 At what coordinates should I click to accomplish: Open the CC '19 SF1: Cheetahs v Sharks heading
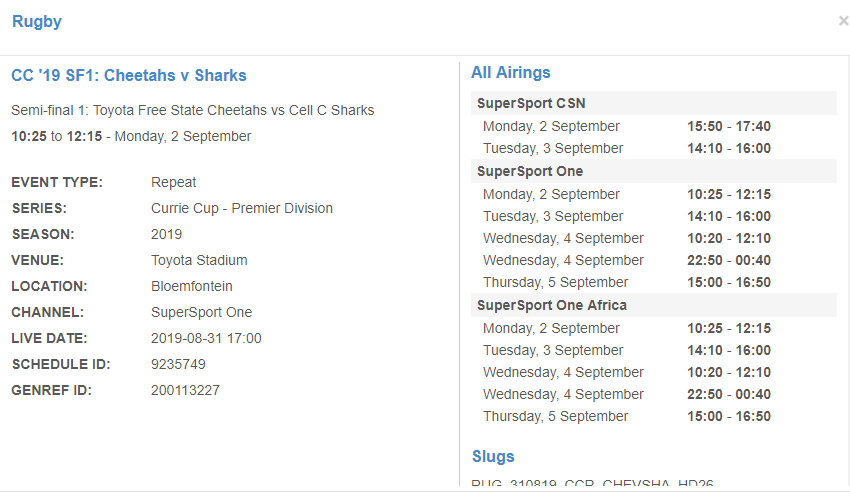coord(129,75)
